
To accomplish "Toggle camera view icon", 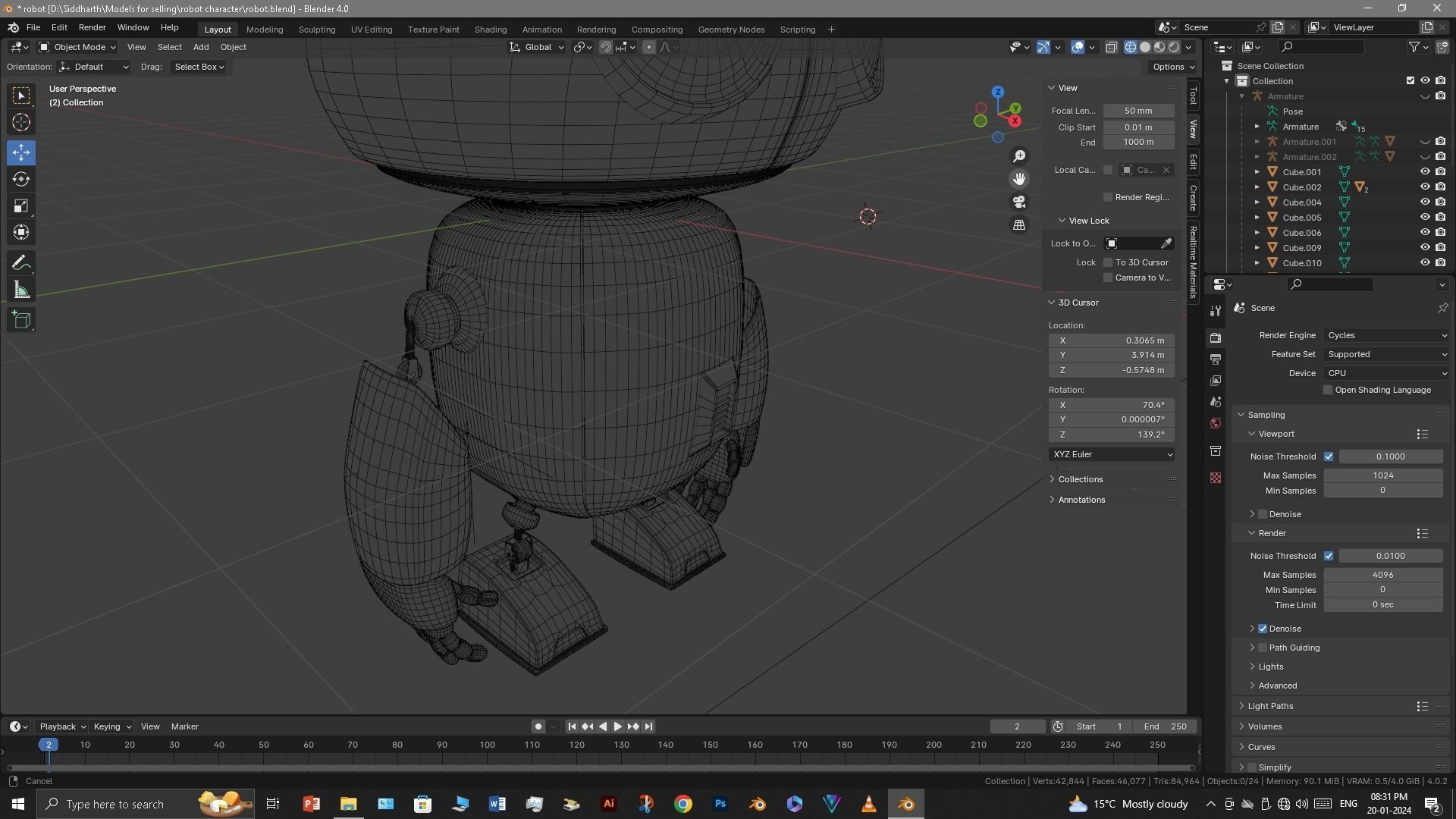I will pos(1019,202).
